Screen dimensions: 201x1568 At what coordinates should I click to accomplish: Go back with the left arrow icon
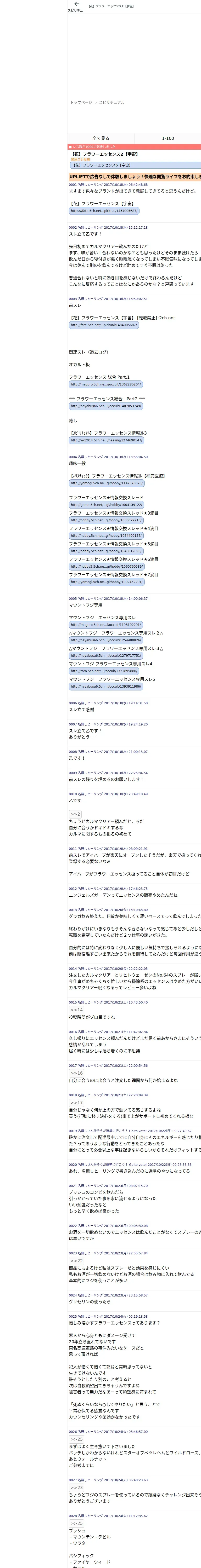[76, 4]
